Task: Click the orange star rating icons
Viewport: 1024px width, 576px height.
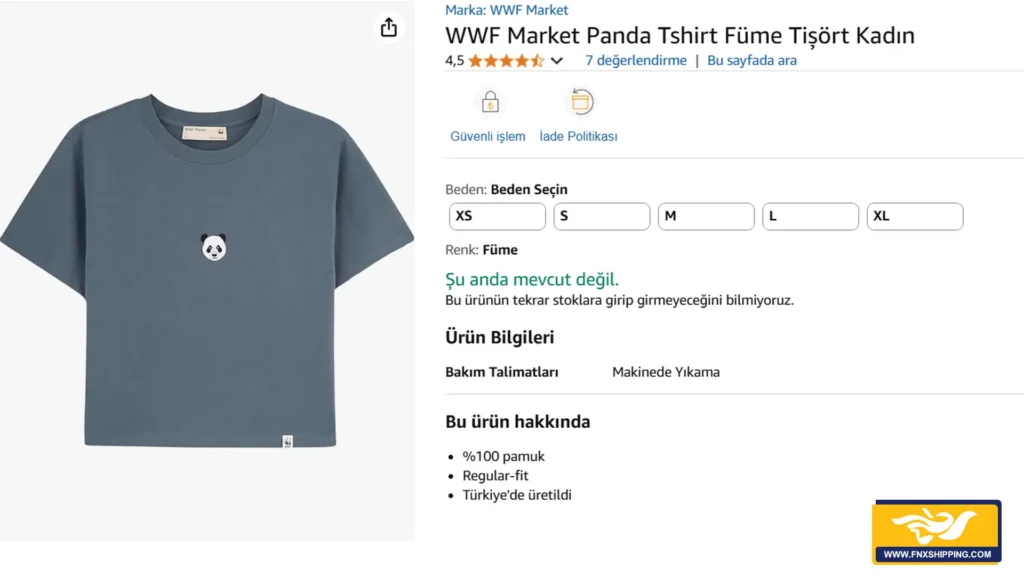Action: pyautogui.click(x=506, y=60)
